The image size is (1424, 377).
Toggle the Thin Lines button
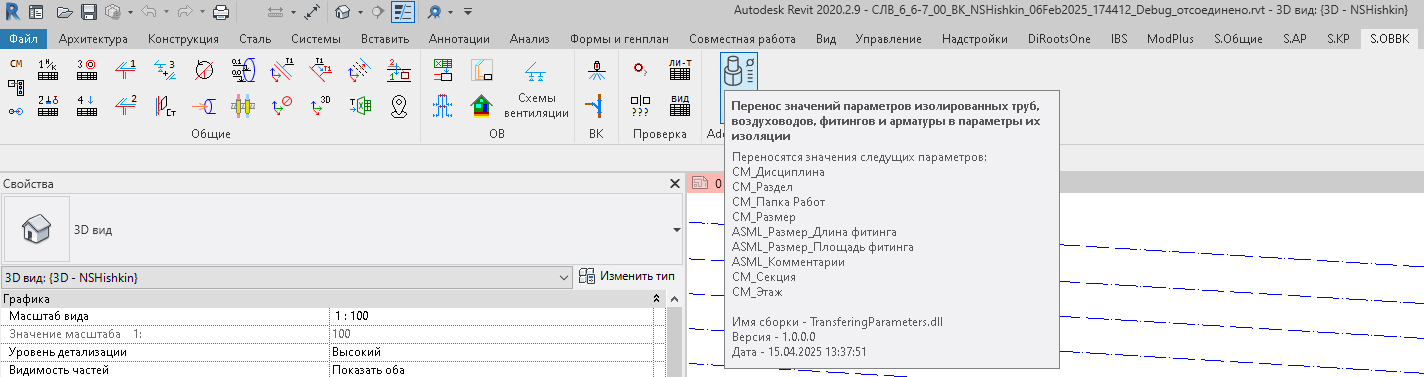pyautogui.click(x=403, y=13)
